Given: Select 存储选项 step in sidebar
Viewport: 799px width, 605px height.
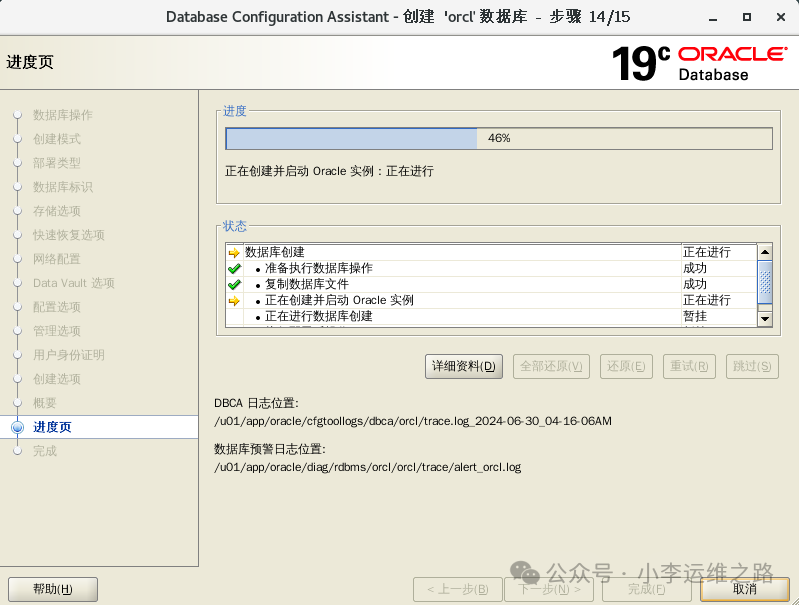Looking at the screenshot, I should point(57,211).
